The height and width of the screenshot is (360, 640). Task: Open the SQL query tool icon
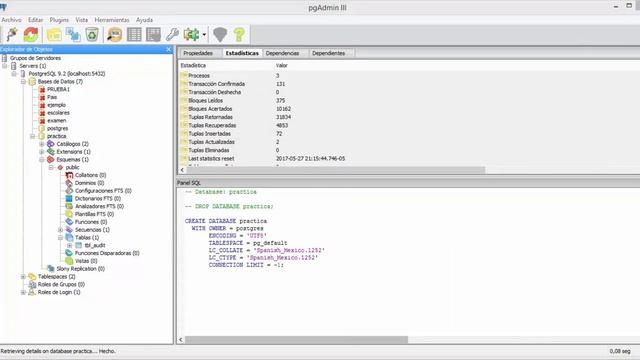point(115,35)
